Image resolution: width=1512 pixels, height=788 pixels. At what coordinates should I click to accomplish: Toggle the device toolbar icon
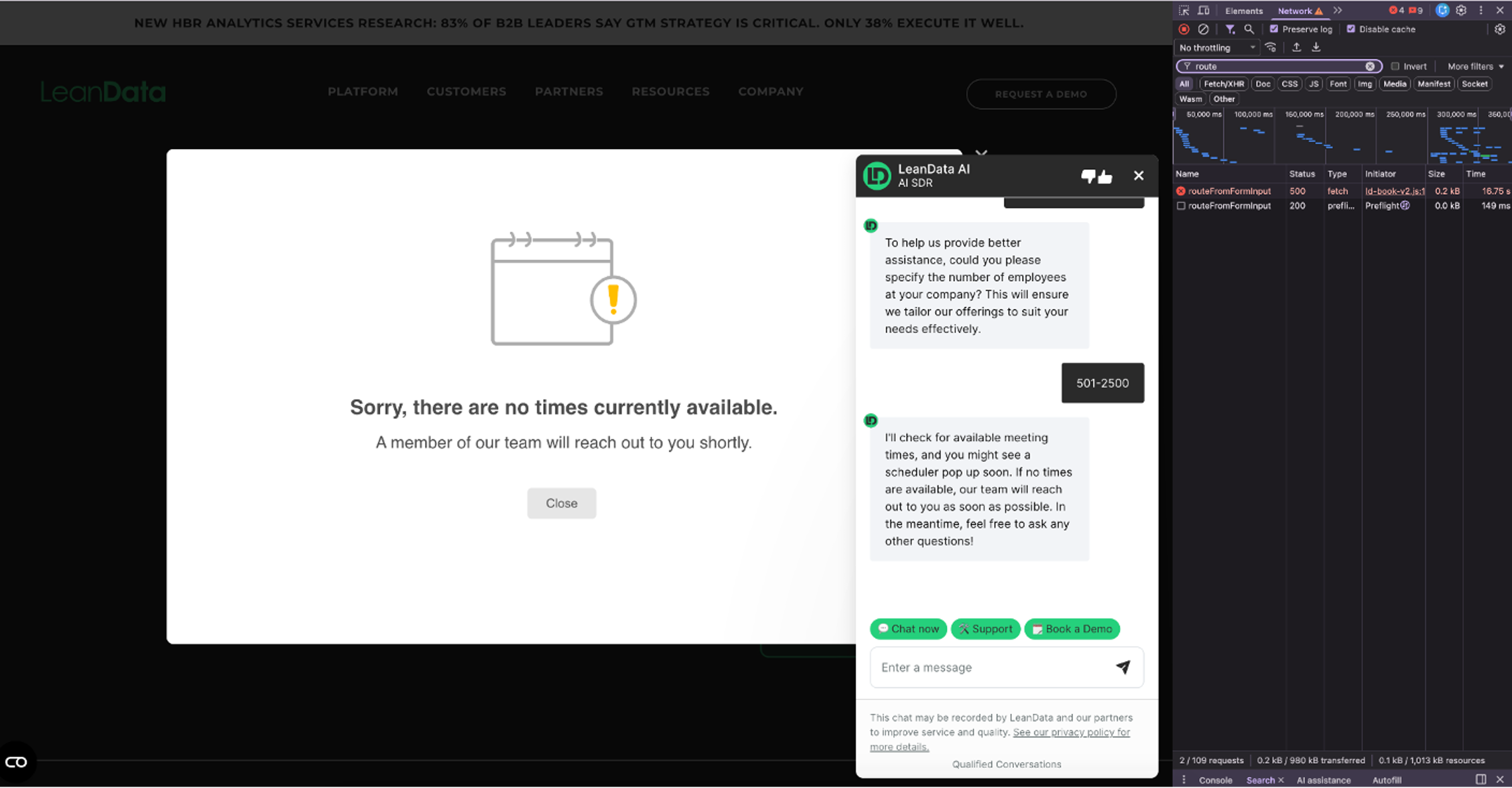[1203, 11]
